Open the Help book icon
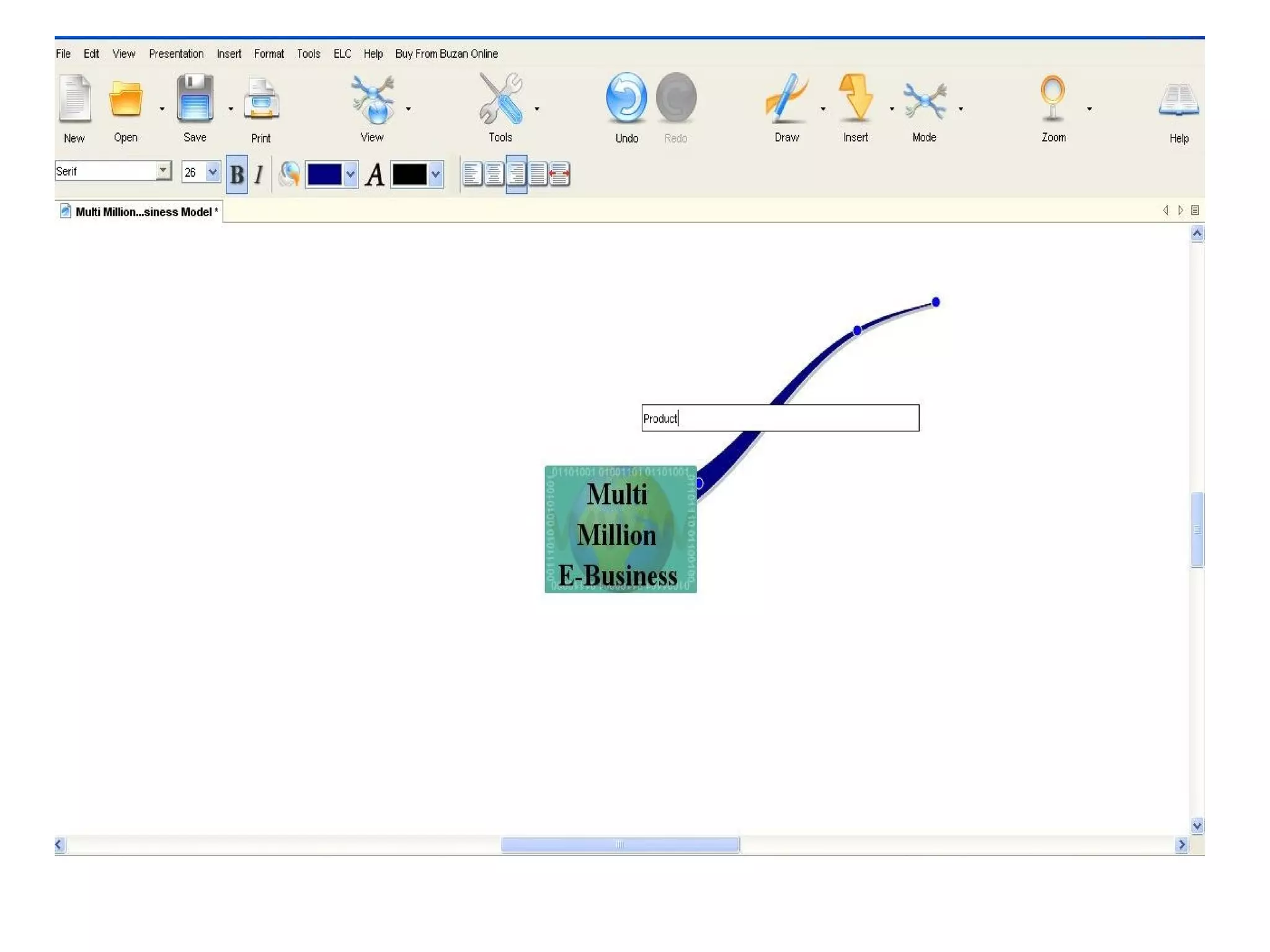Viewport: 1270px width, 952px height. 1178,99
